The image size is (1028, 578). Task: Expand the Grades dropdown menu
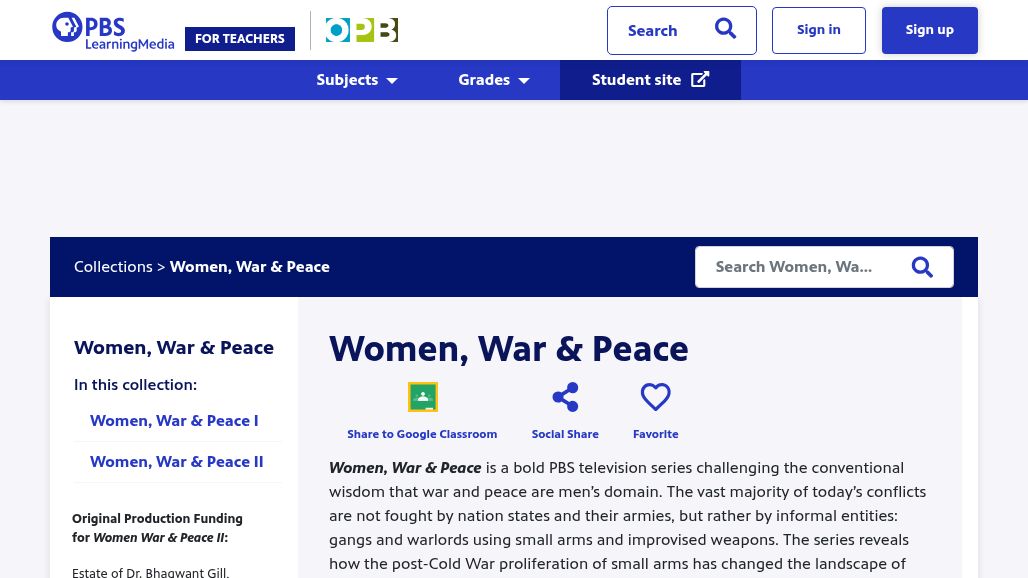point(493,80)
